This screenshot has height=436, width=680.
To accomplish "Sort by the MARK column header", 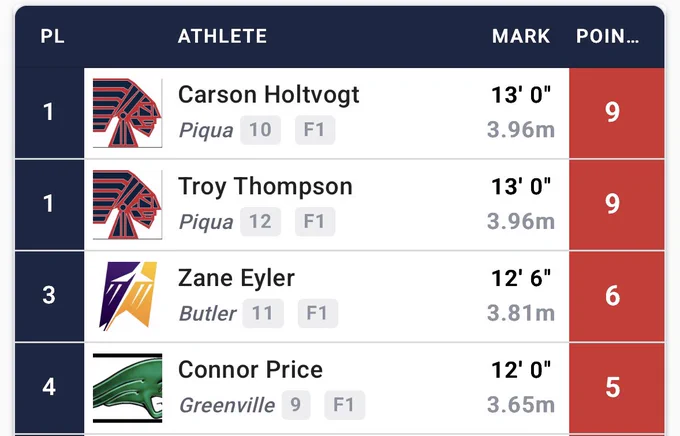I will 521,36.
